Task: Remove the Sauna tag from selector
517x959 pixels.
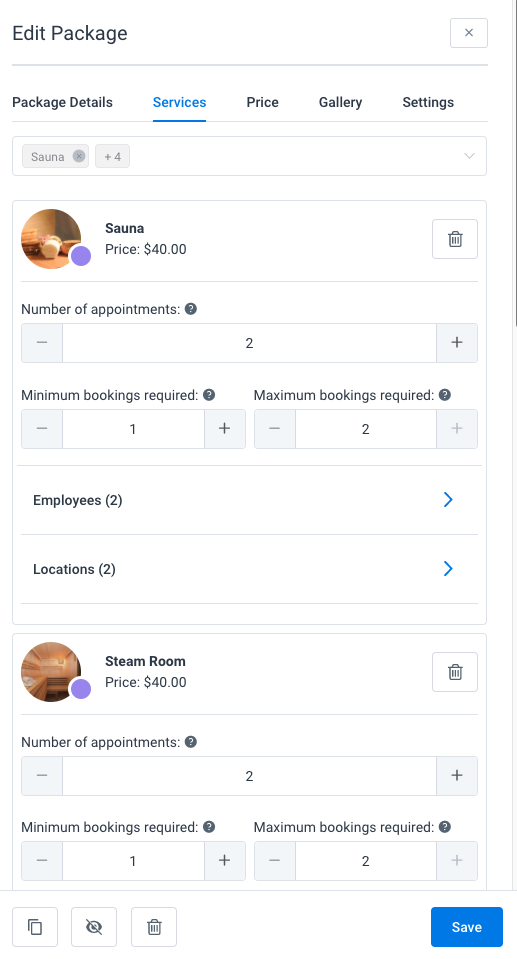Action: pos(79,156)
